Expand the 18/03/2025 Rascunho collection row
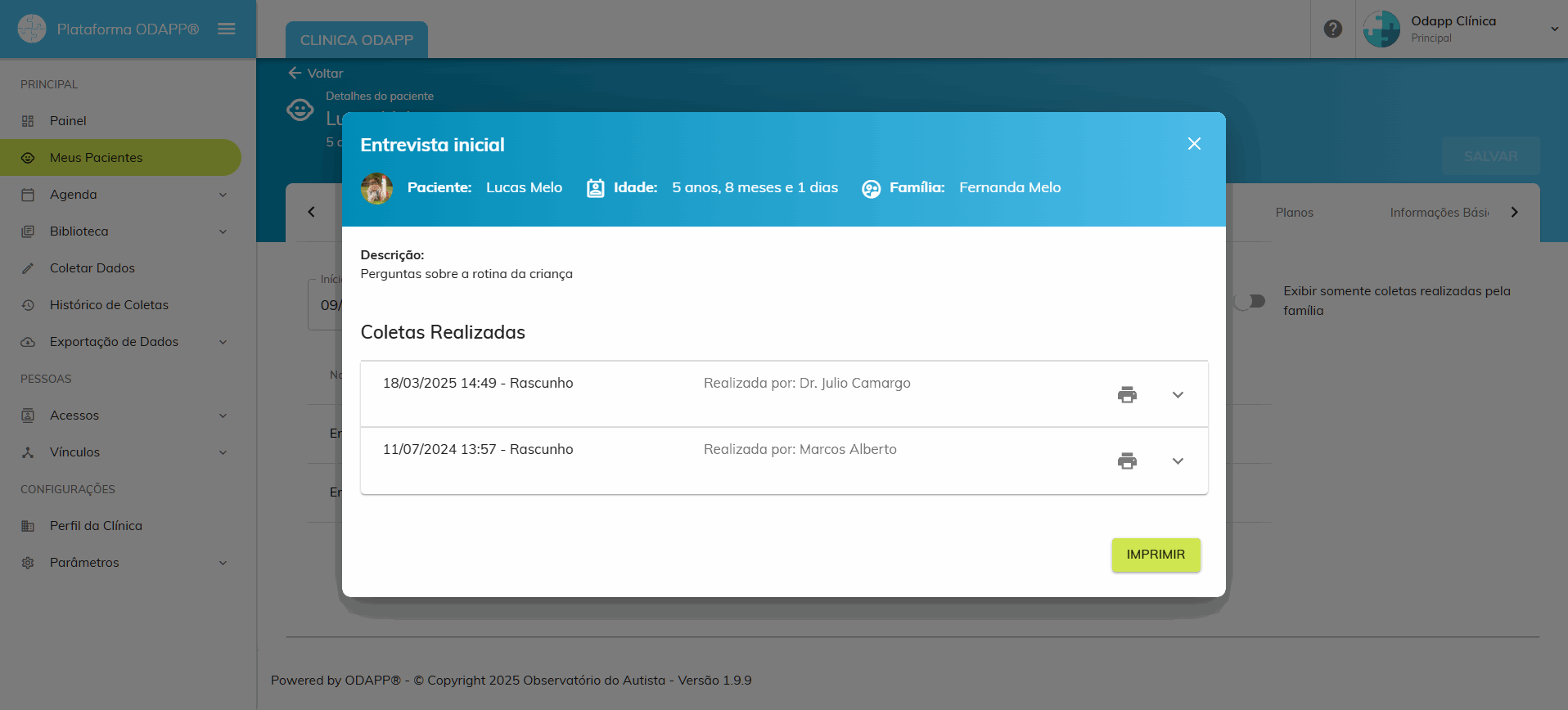 point(1178,394)
